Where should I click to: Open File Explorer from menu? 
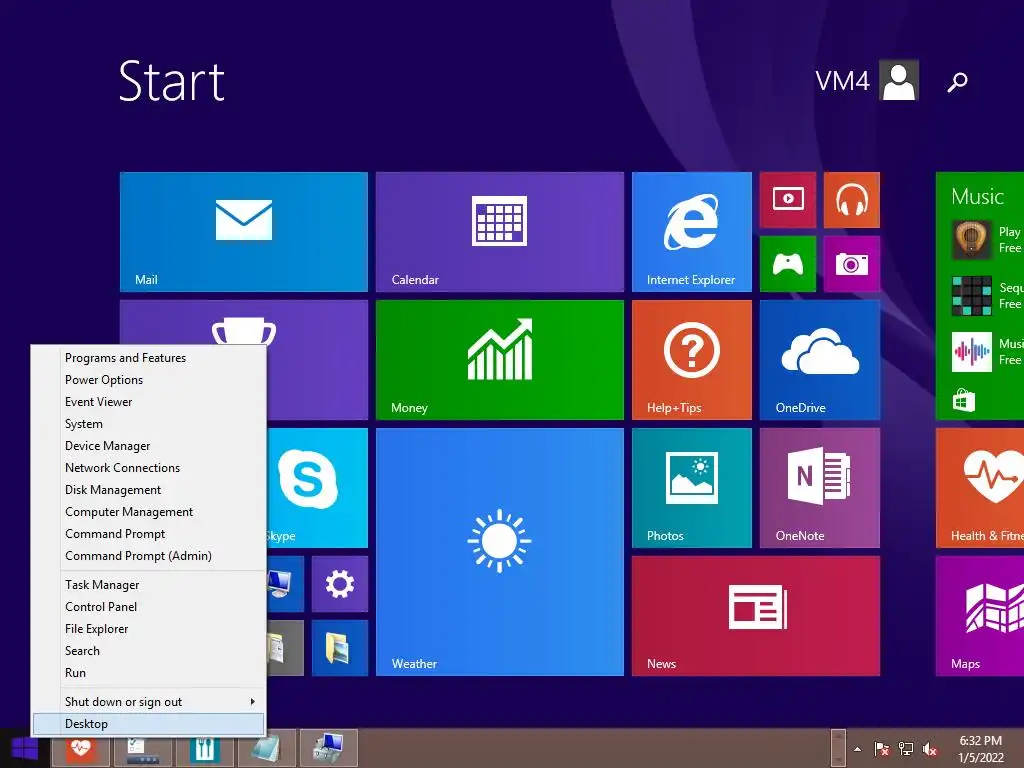click(150, 629)
